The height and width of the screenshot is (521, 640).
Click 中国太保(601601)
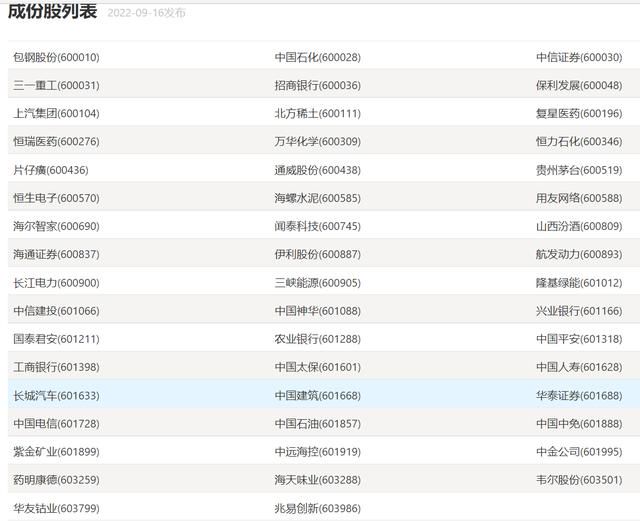318,367
